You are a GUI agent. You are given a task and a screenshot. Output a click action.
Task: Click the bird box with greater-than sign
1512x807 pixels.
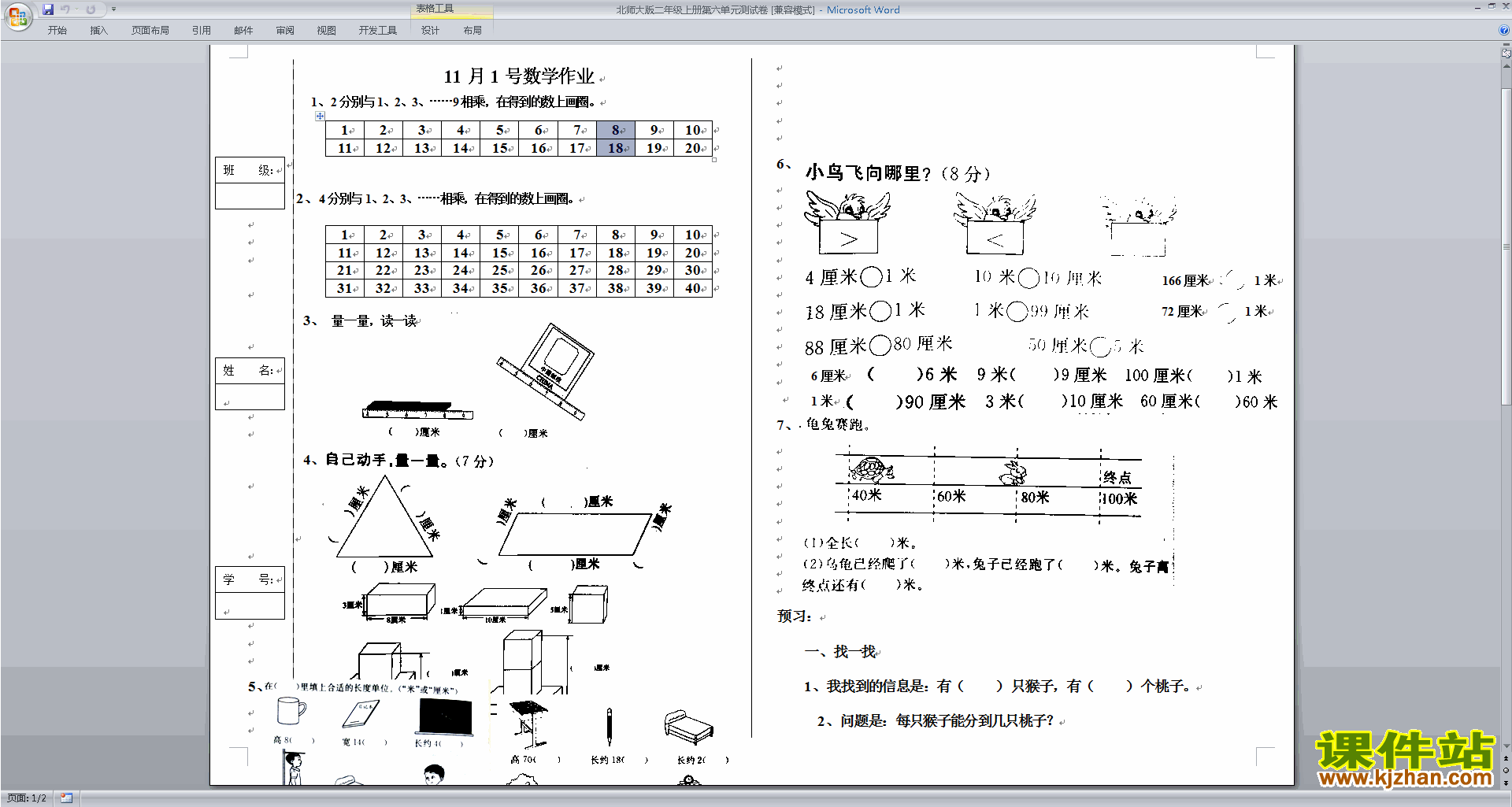pyautogui.click(x=847, y=224)
